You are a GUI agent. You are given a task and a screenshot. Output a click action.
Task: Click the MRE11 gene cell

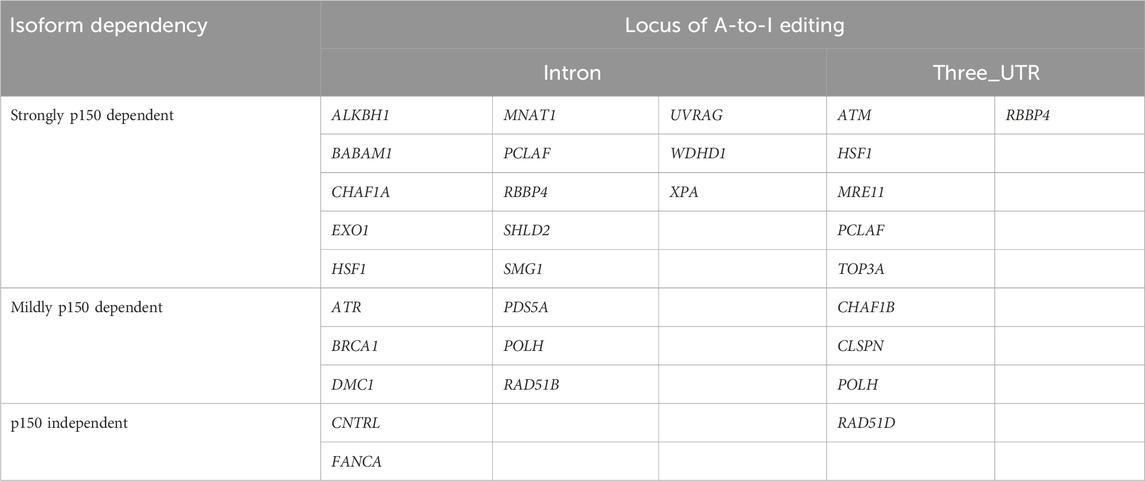(x=859, y=192)
